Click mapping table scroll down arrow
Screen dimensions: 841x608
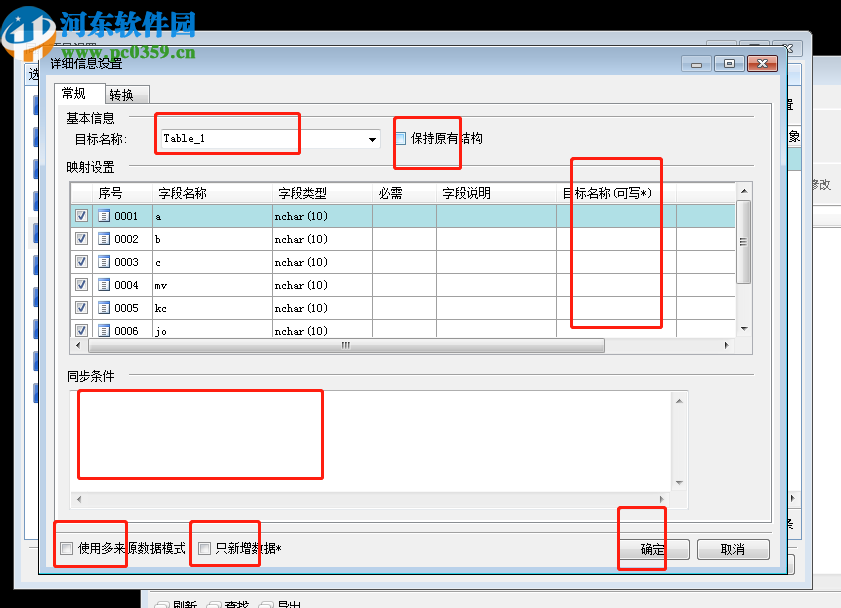point(744,329)
